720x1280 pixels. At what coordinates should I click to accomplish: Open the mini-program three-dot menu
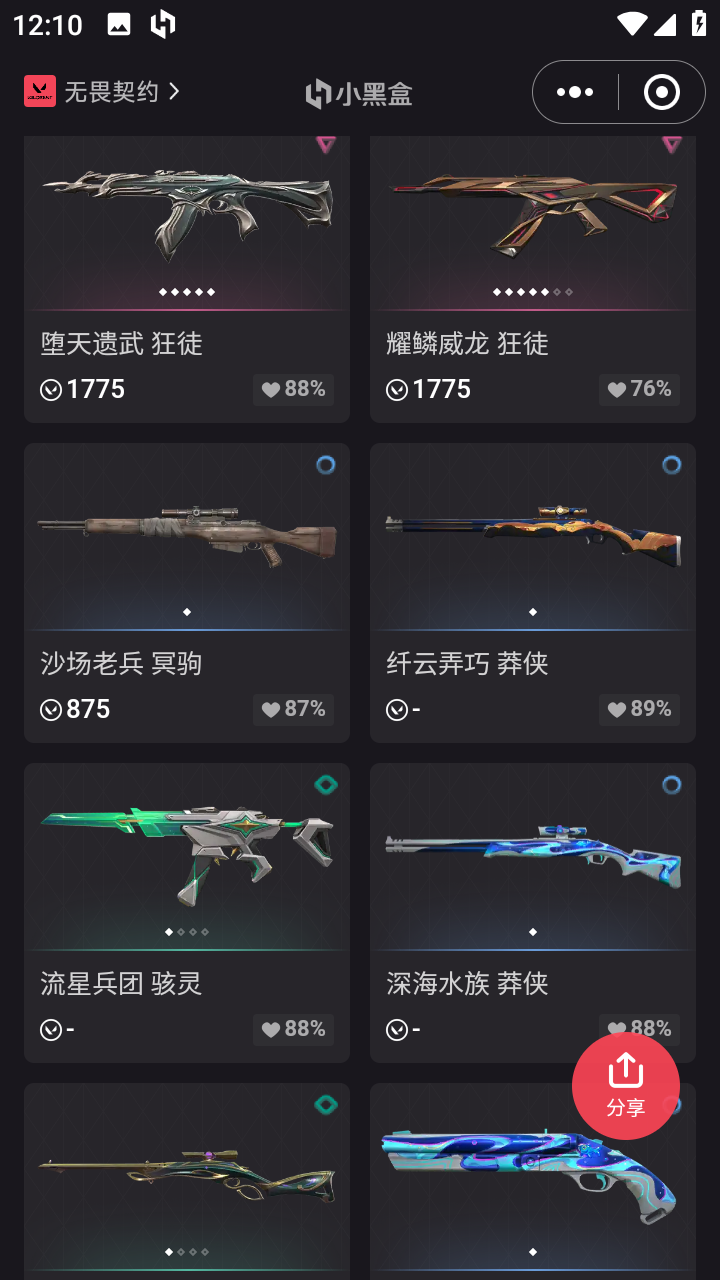coord(575,92)
